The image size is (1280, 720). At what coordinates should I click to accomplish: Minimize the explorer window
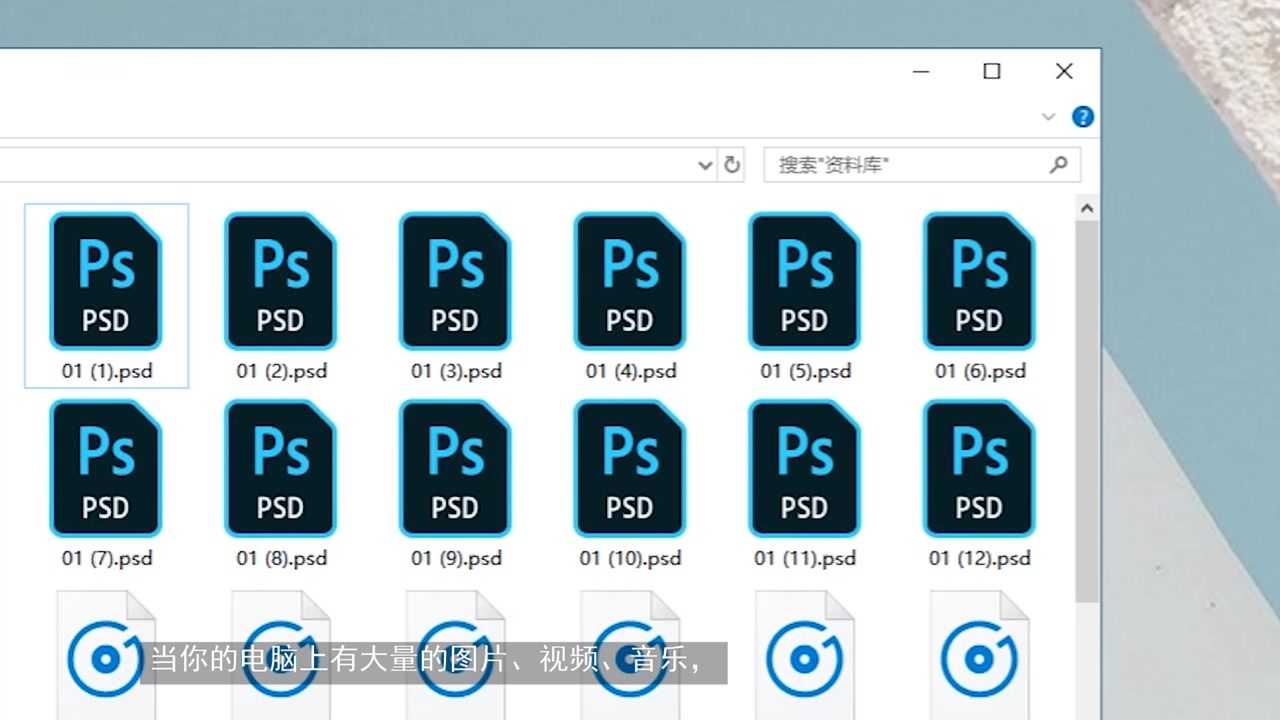[x=921, y=71]
